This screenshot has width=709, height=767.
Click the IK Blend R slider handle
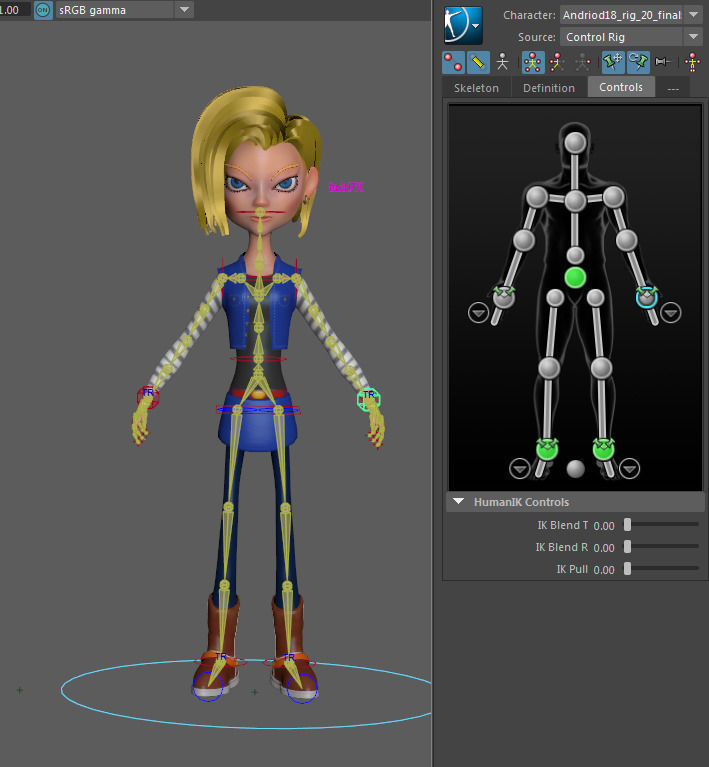click(x=627, y=546)
